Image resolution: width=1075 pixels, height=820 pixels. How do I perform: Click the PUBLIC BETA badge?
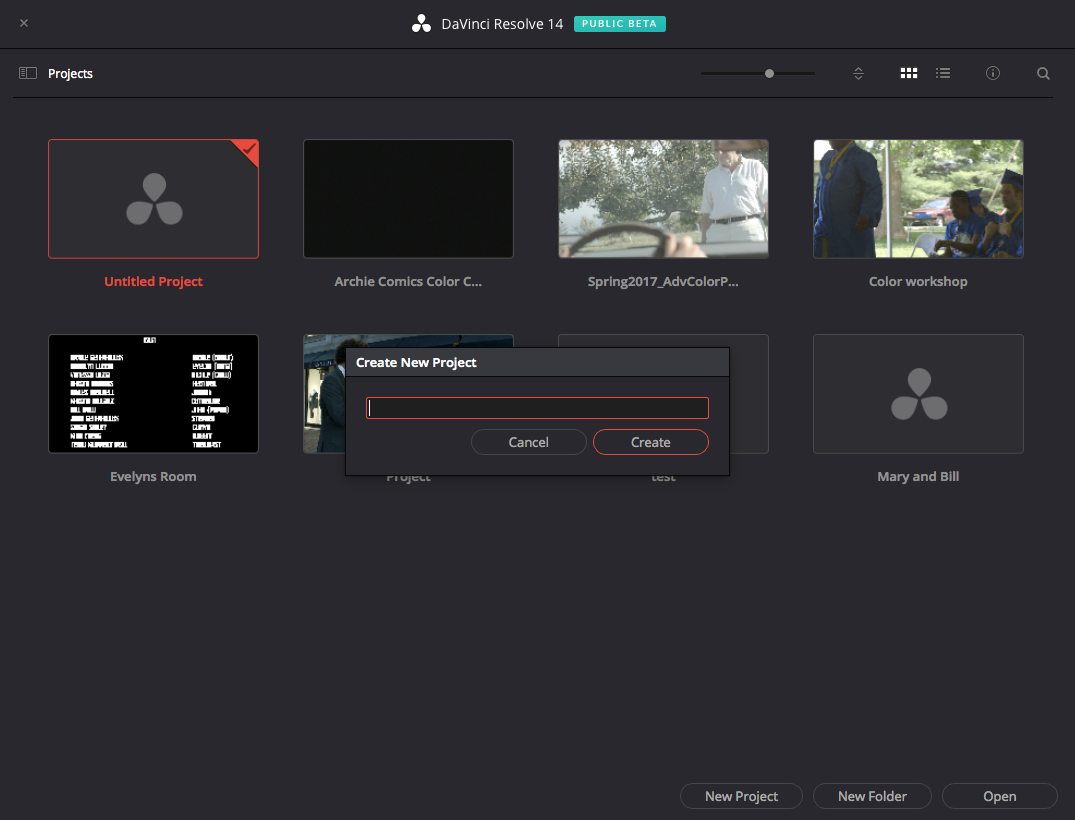[x=619, y=23]
